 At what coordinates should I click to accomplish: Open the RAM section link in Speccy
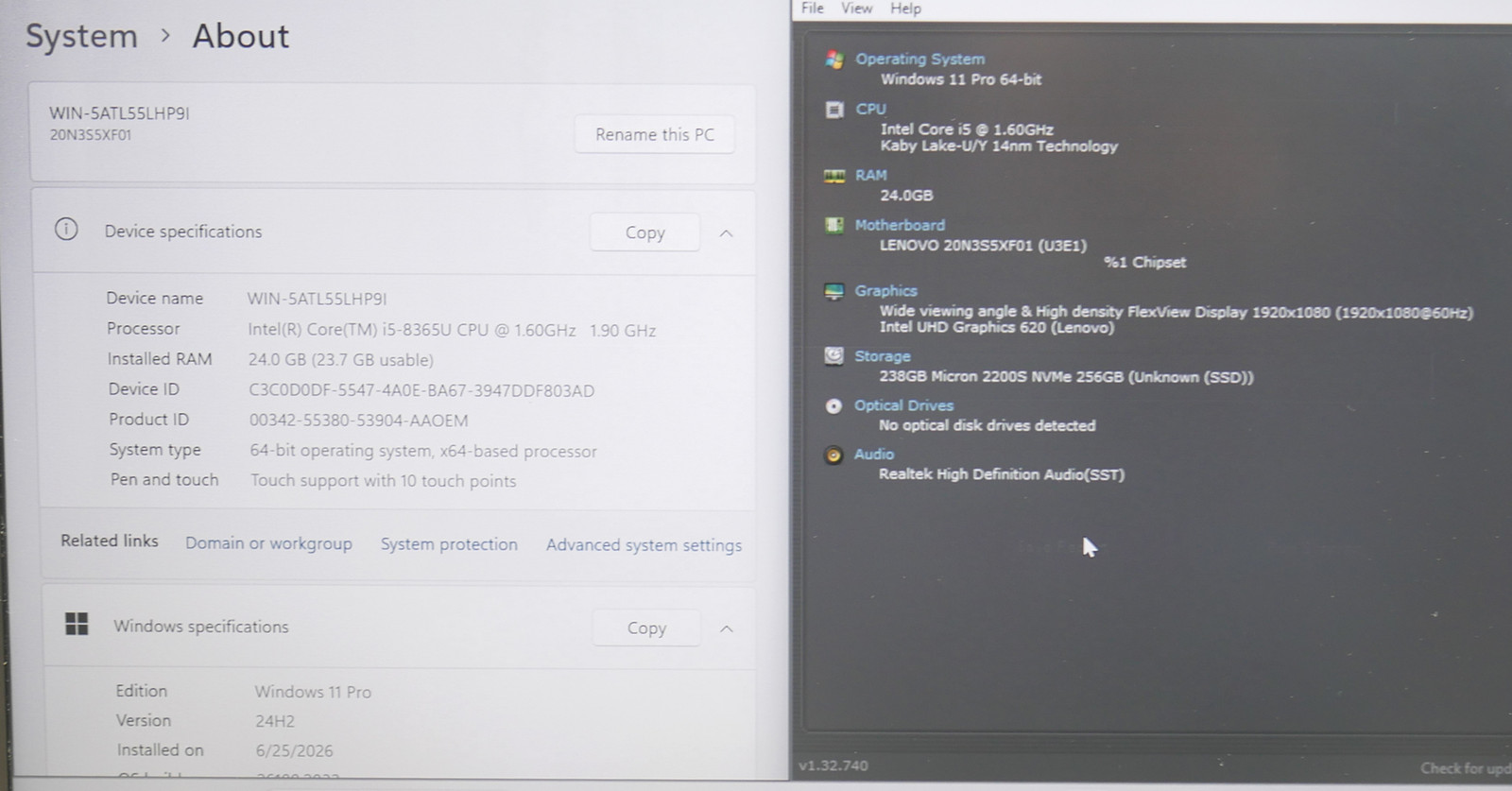(870, 175)
